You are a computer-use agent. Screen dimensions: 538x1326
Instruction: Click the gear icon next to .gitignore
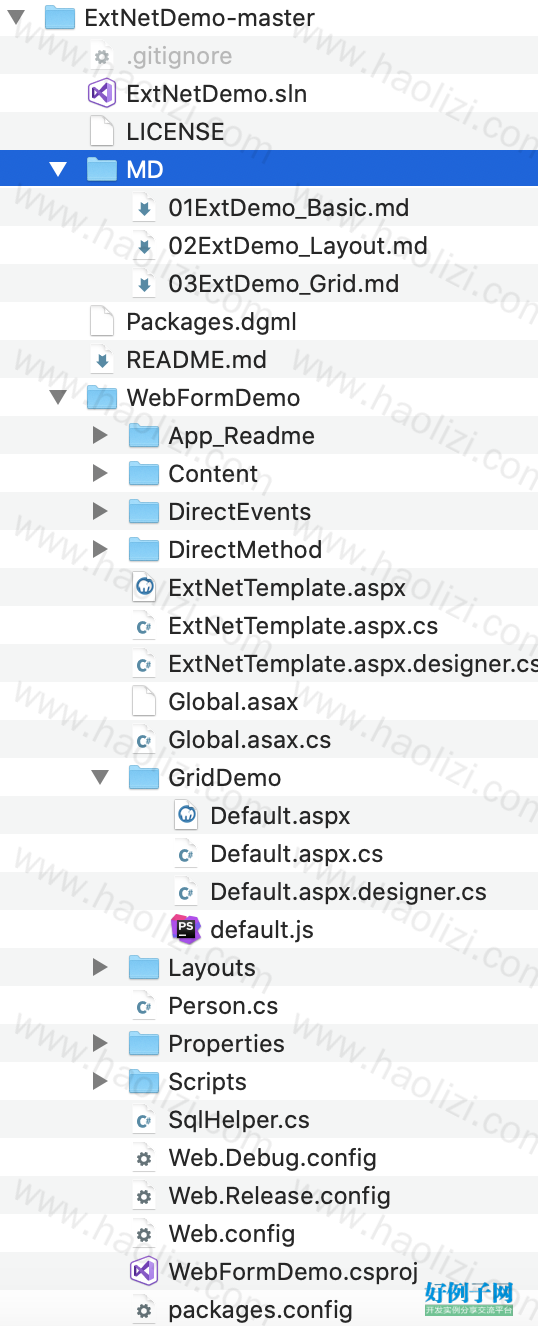pos(102,57)
